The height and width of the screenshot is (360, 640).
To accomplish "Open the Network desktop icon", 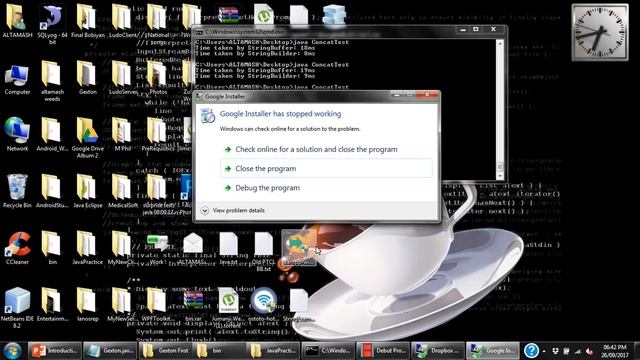I will 17,135.
